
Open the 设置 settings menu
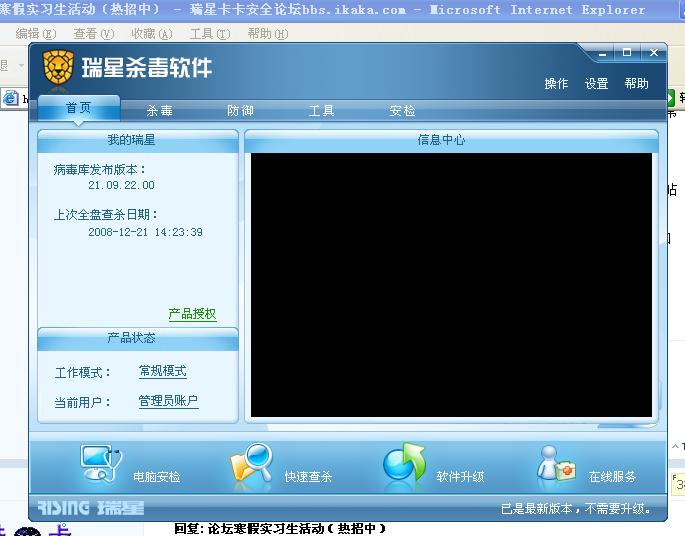596,83
